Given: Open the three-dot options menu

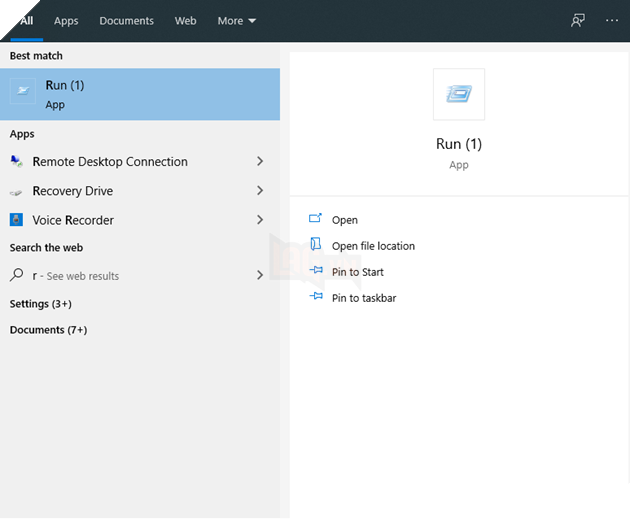Looking at the screenshot, I should (612, 20).
